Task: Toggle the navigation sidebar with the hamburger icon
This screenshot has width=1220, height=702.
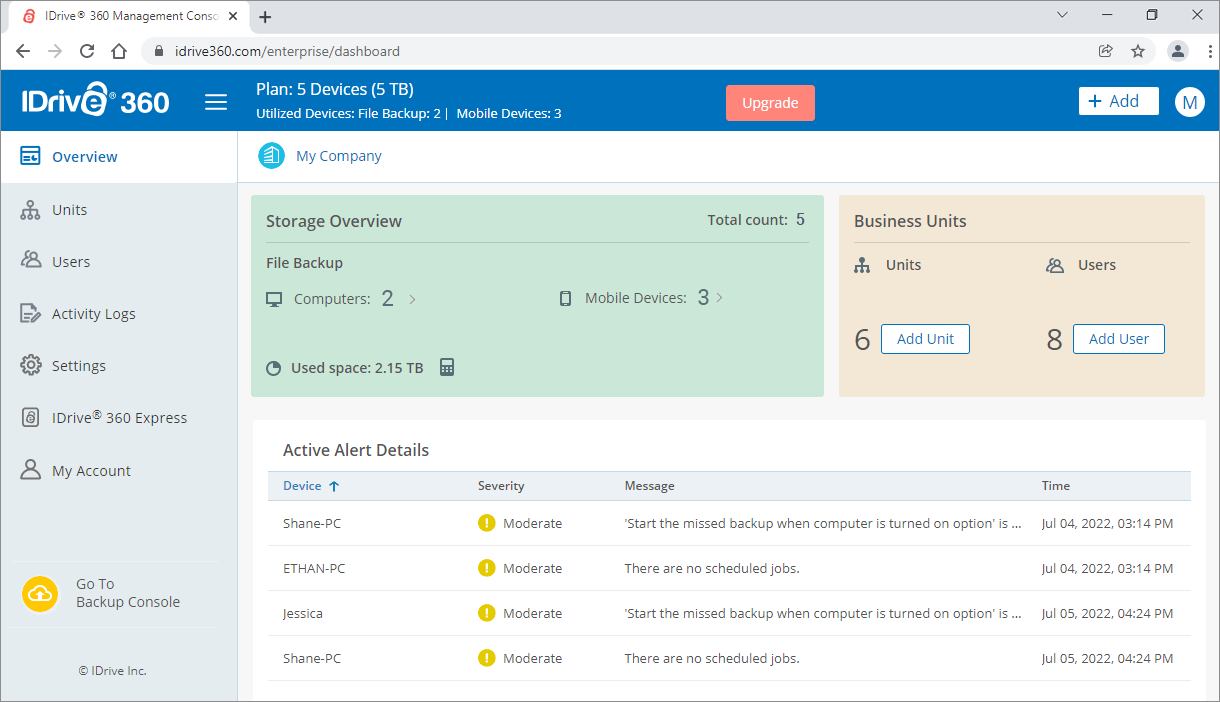Action: [216, 101]
